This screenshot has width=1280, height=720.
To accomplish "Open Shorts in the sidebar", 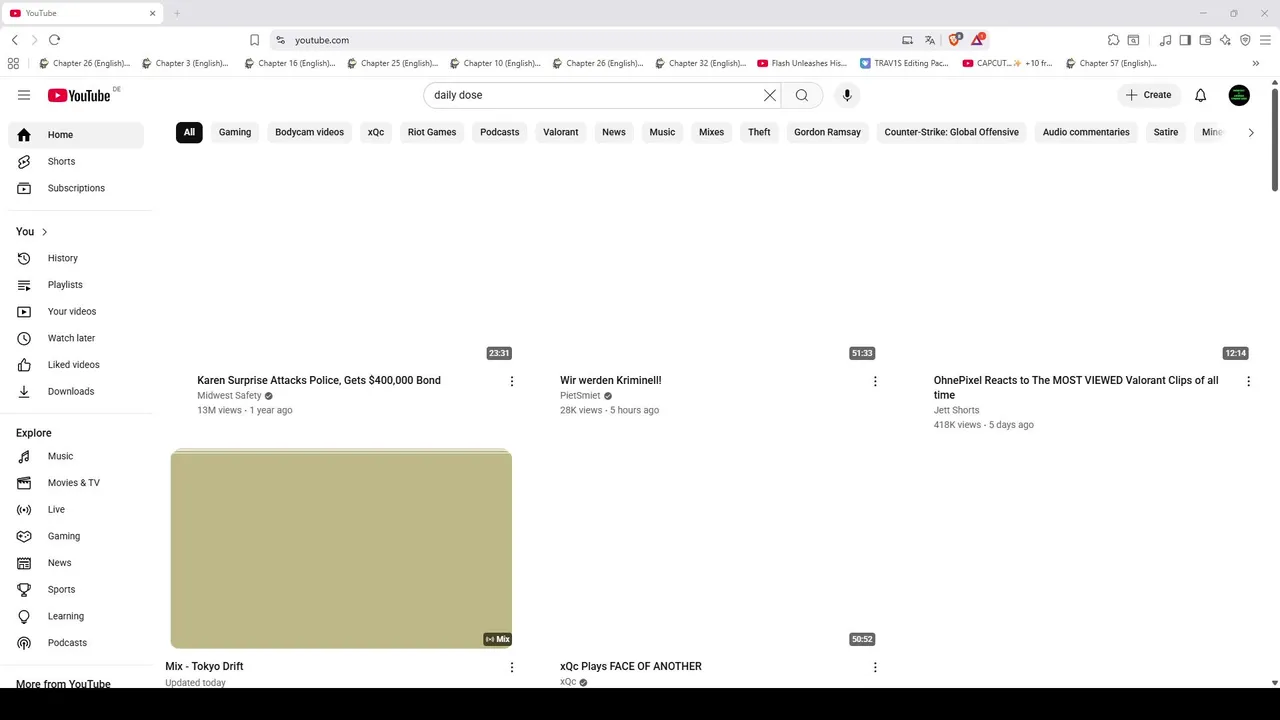I will tap(76, 161).
